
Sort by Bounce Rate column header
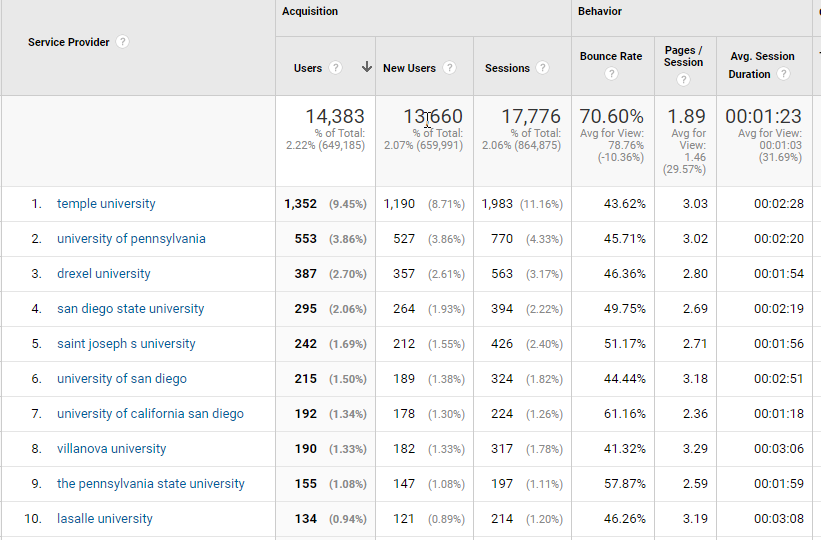coord(610,57)
